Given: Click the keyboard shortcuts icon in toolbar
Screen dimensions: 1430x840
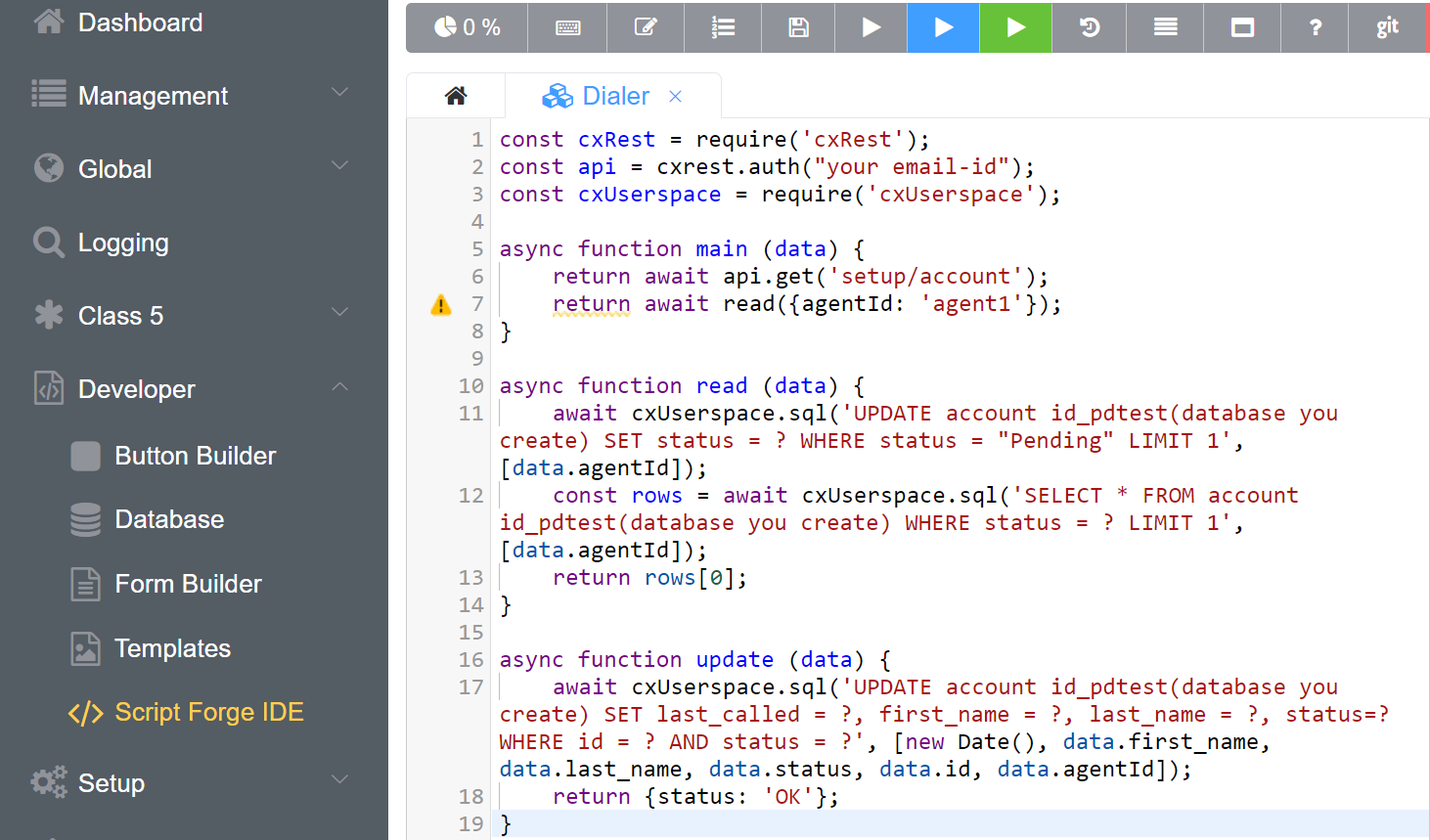Looking at the screenshot, I should [567, 27].
